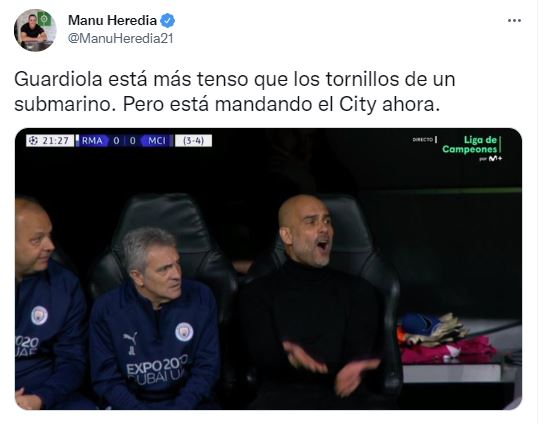Open Manu Heredia's profile avatar
Image resolution: width=544 pixels, height=424 pixels.
click(35, 30)
